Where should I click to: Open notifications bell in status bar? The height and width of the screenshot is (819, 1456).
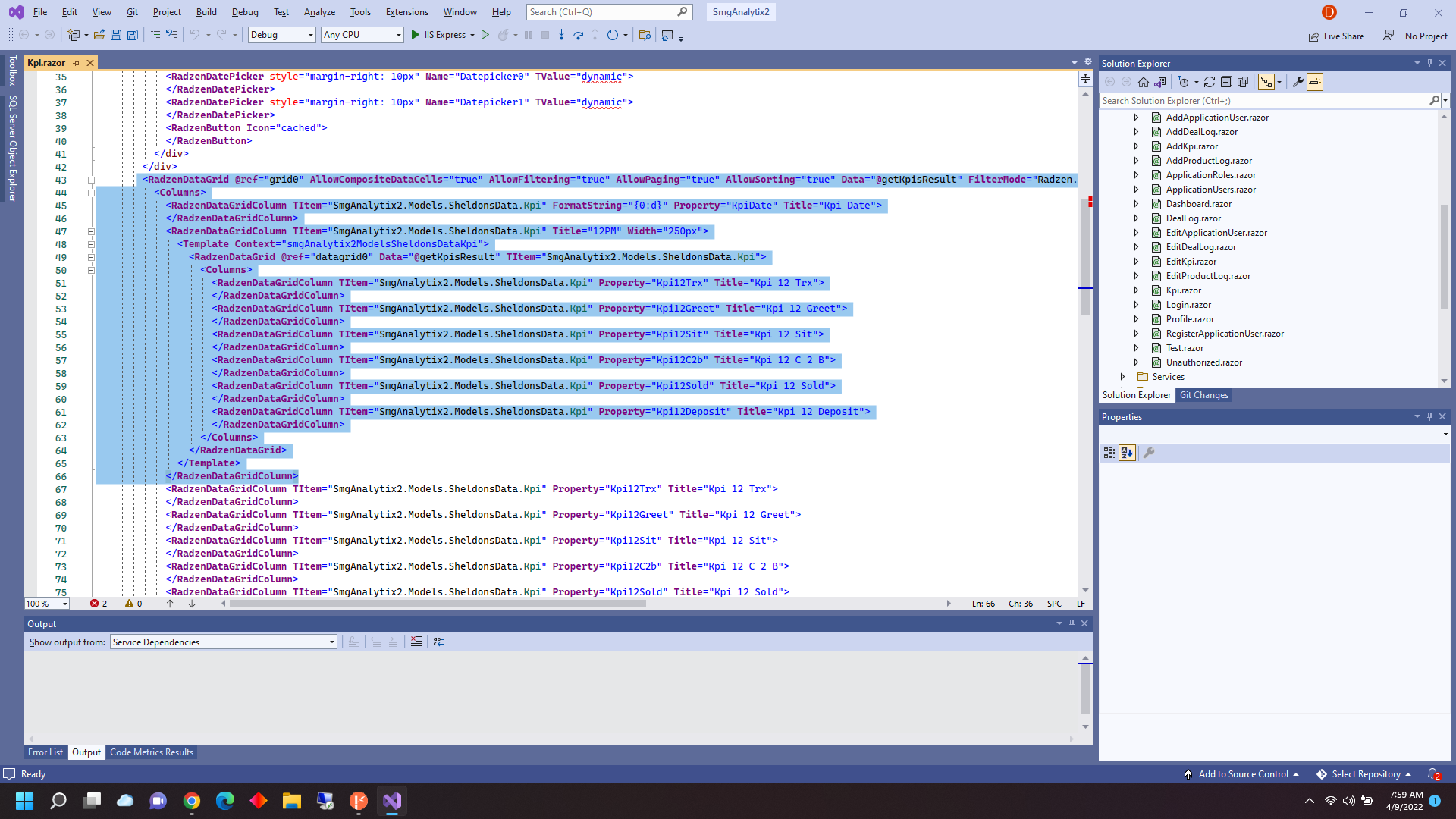point(1434,774)
